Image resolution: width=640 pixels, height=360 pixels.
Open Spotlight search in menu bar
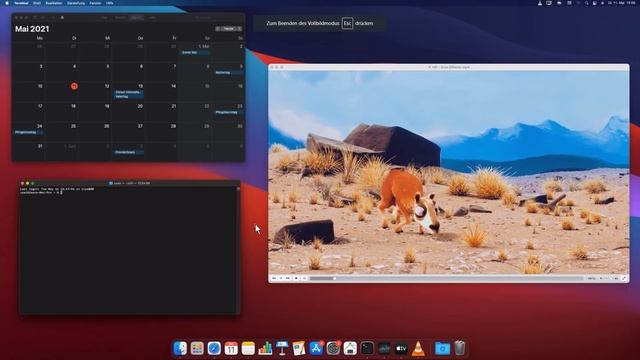(x=587, y=3)
